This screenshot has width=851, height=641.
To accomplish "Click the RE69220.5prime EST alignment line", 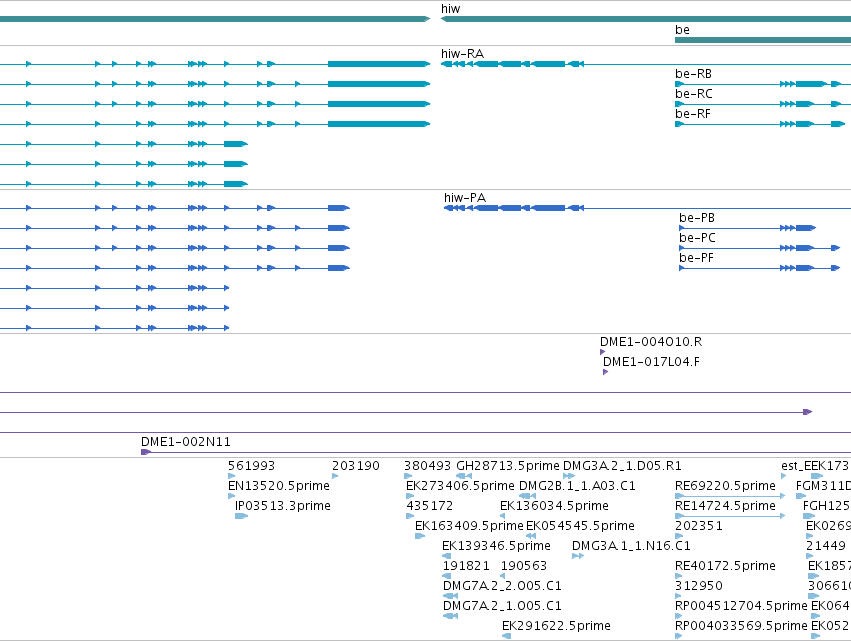I will pyautogui.click(x=730, y=496).
